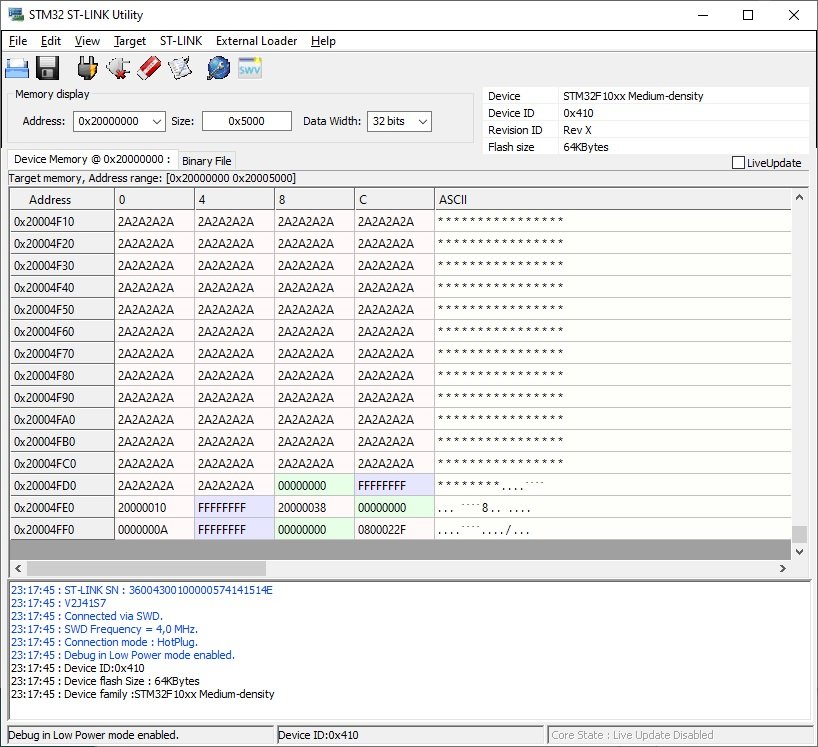Click the horizontal scroll-left arrow
Screen dimensions: 818x747
coord(18,568)
